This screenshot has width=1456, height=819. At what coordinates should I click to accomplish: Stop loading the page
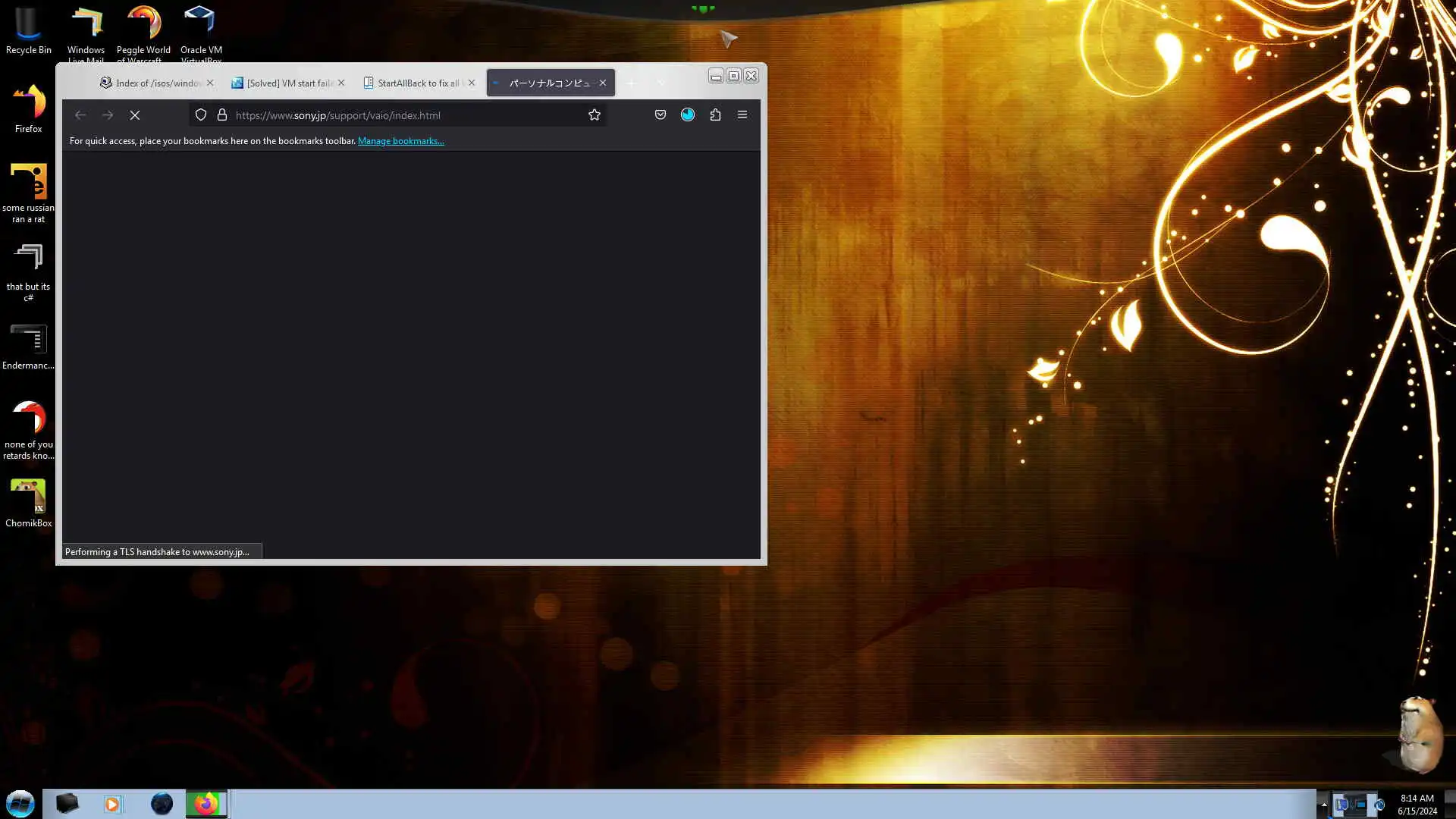point(135,115)
